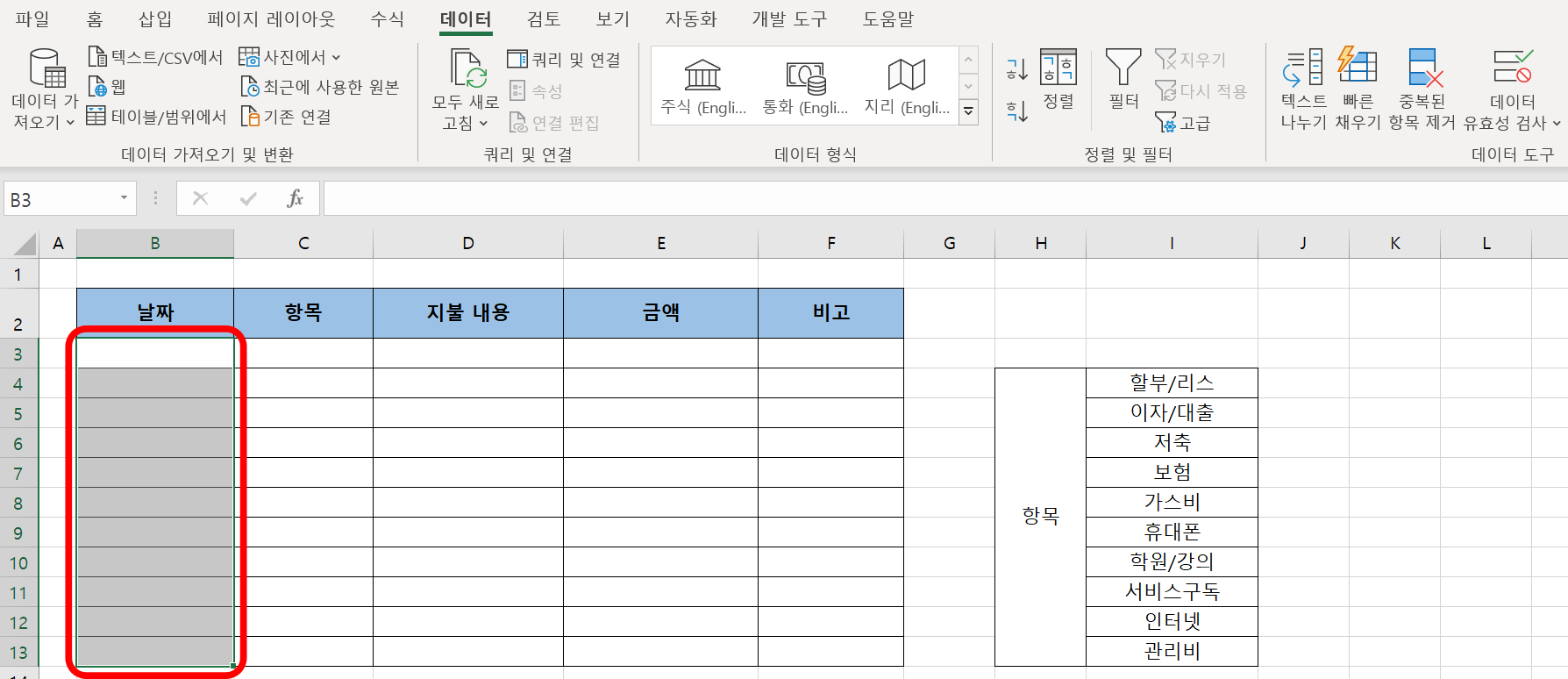Screen dimensions: 1568x679
Task: Click the formula bar Enter checkmark button
Action: coord(248,198)
